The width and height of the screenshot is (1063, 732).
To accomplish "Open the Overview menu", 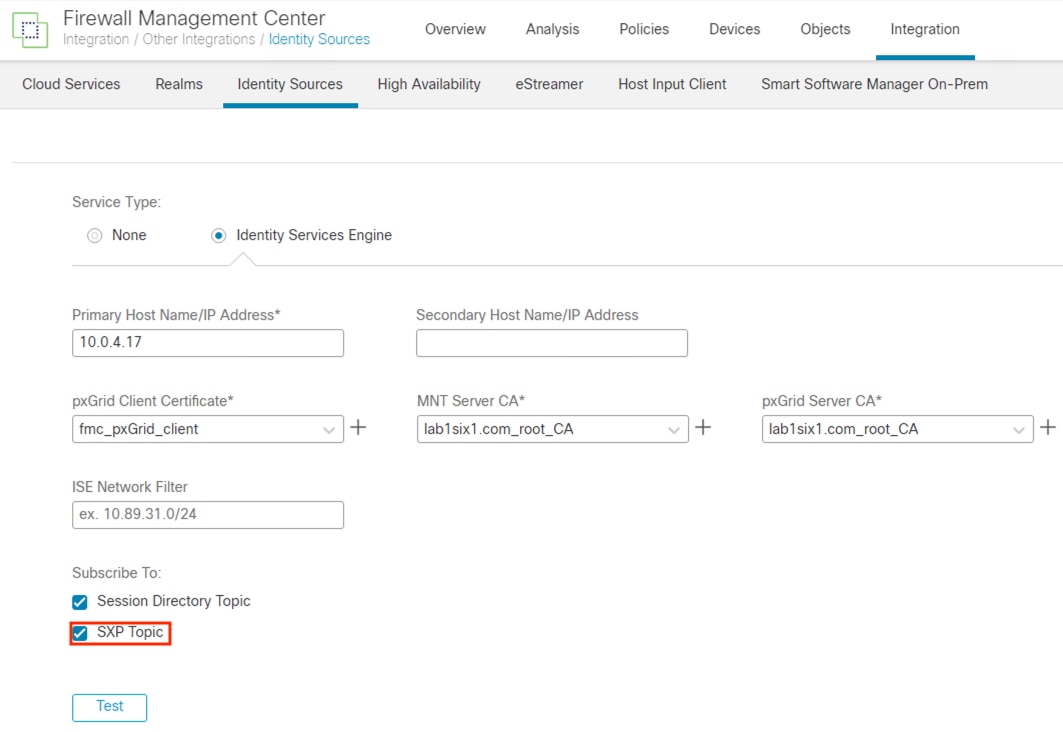I will coord(455,29).
